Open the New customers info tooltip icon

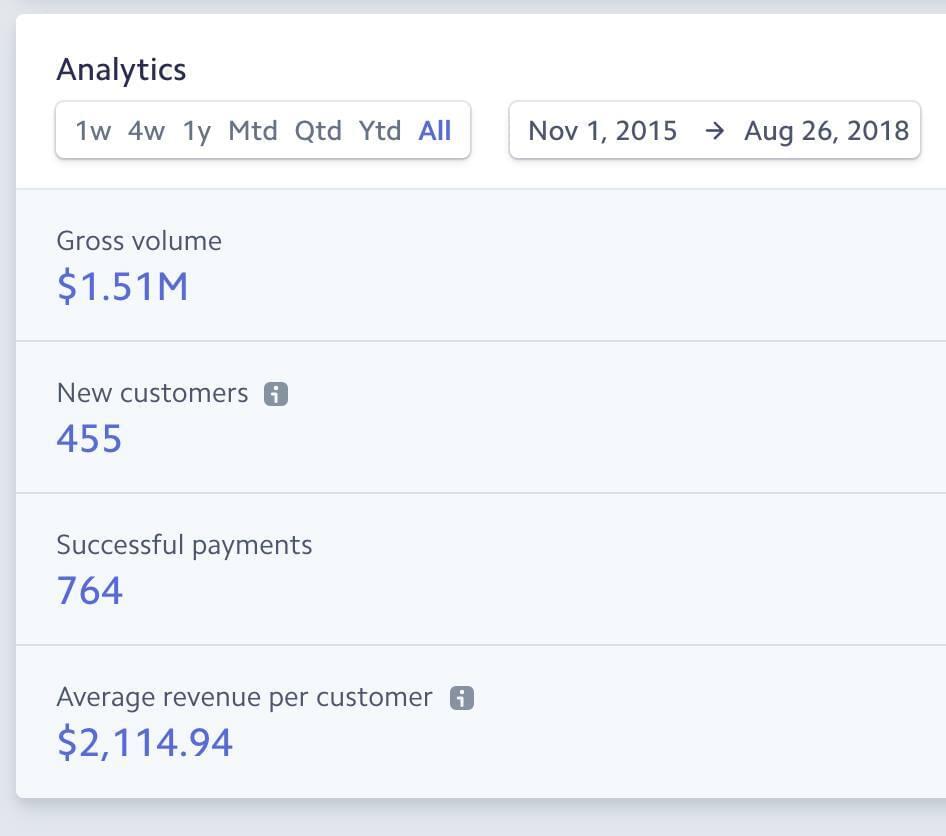pyautogui.click(x=276, y=394)
